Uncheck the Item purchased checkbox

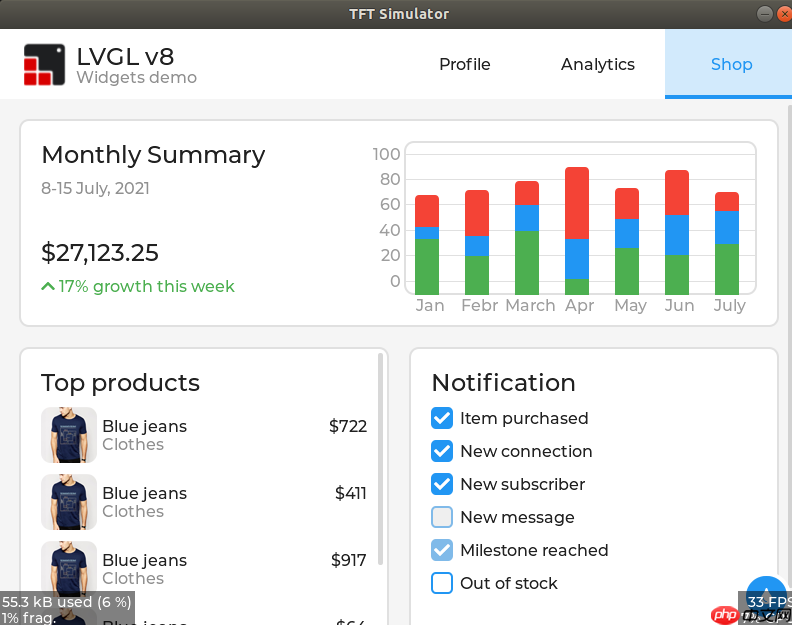(x=442, y=418)
